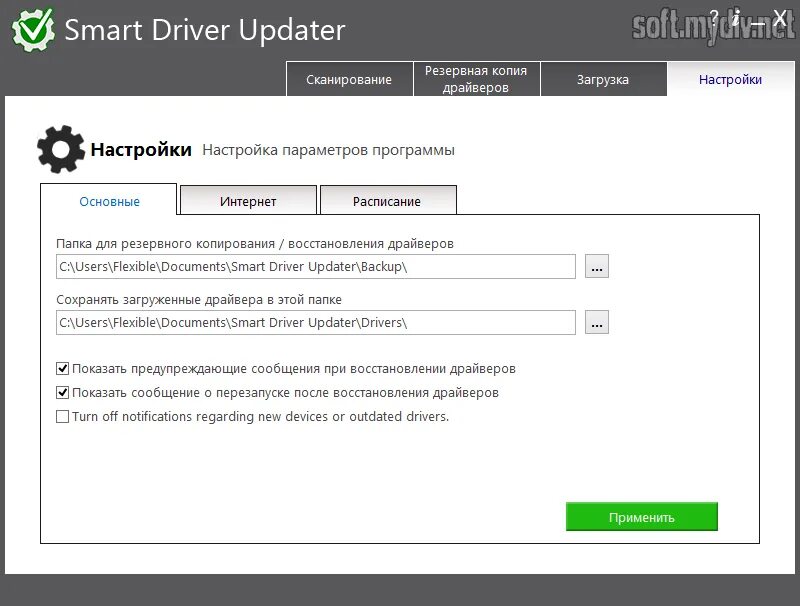Go to the Загрузка tab
Viewport: 800px width, 606px height.
(x=603, y=79)
